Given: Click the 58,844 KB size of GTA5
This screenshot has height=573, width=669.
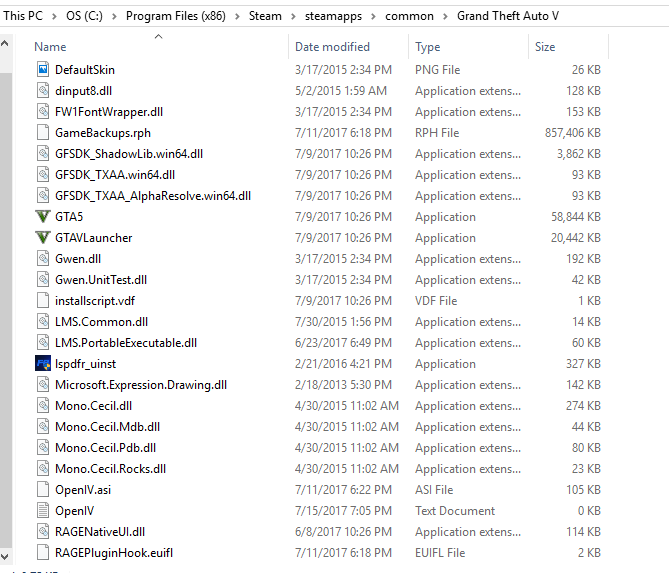Looking at the screenshot, I should tap(576, 217).
